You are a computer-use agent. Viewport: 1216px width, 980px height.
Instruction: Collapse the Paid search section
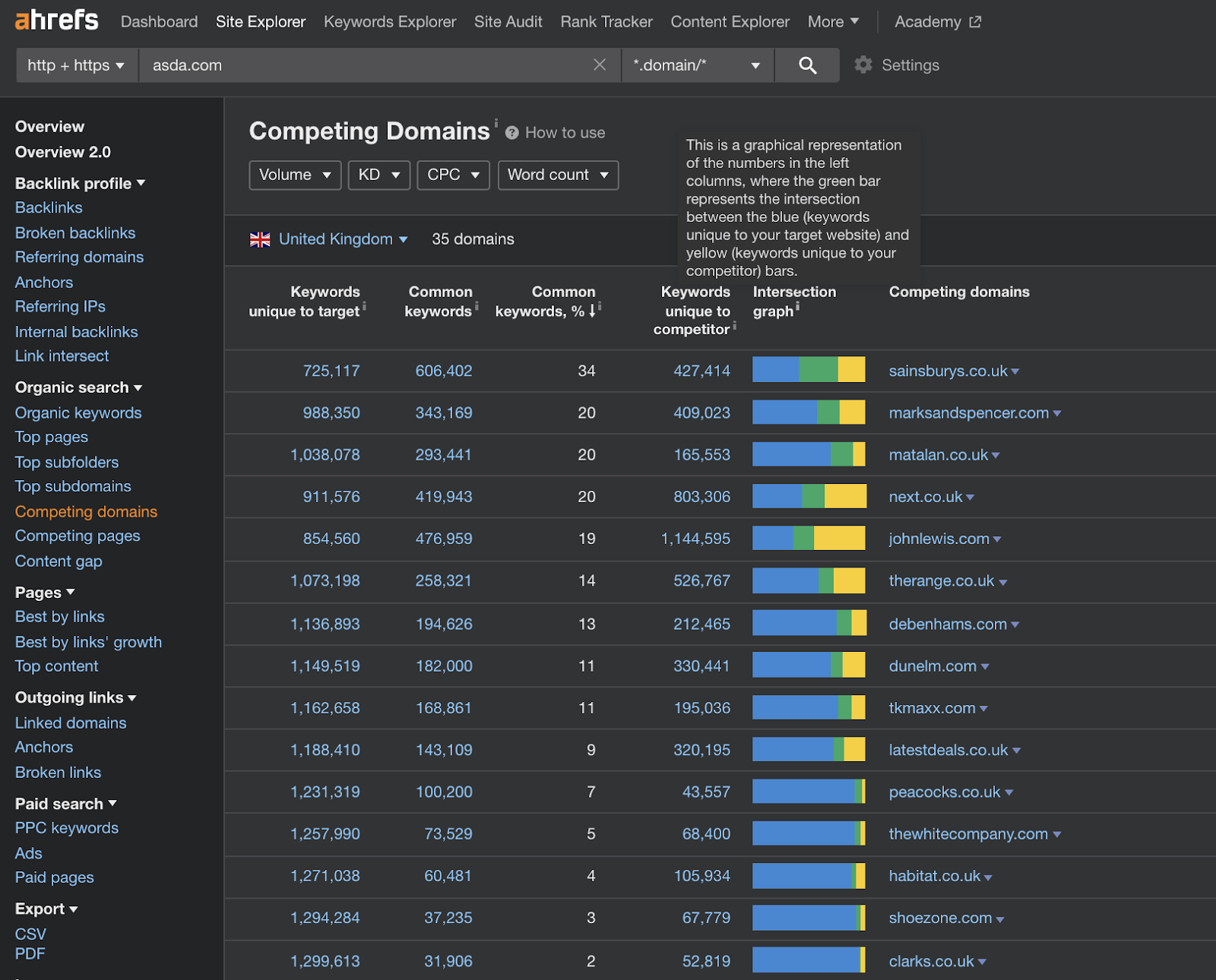(66, 804)
